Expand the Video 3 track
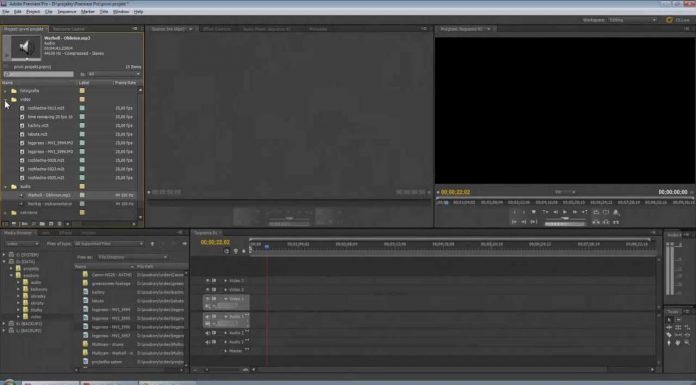 [x=225, y=281]
